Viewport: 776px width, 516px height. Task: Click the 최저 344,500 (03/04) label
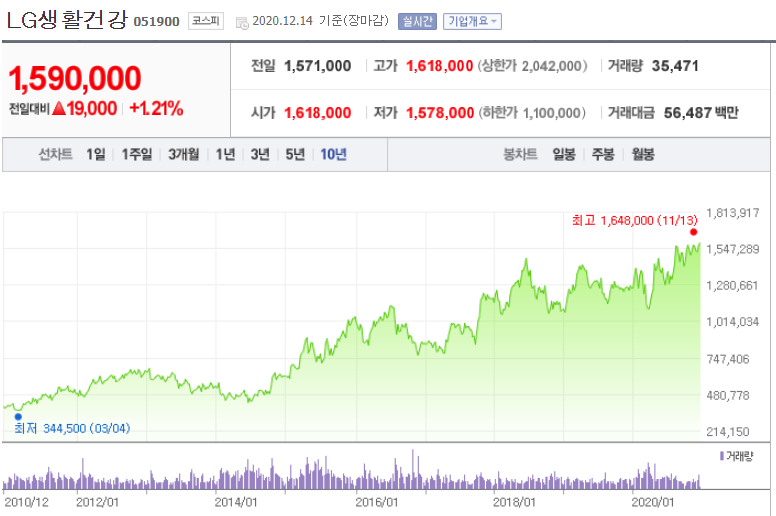pyautogui.click(x=72, y=428)
